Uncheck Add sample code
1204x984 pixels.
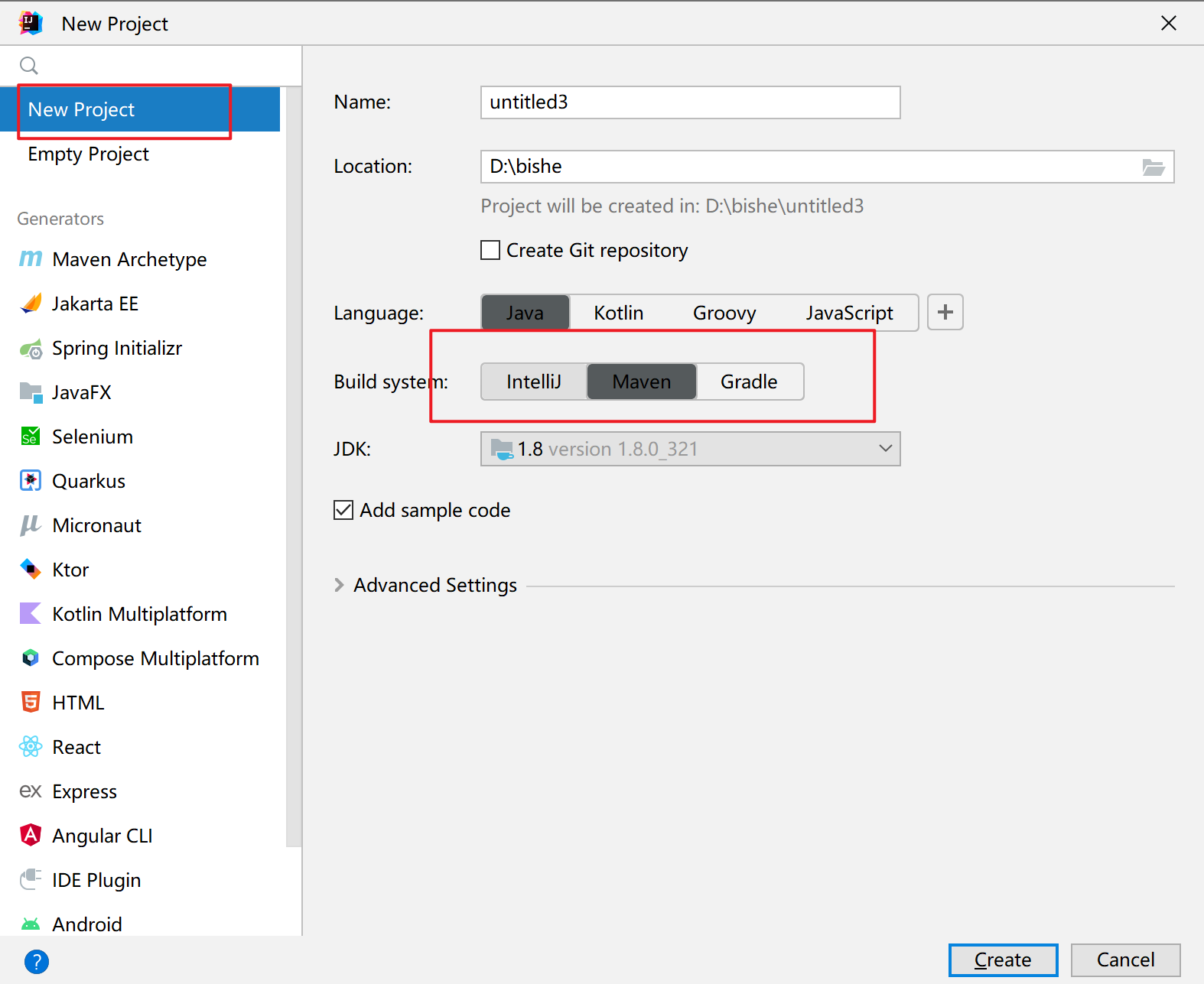(x=343, y=510)
